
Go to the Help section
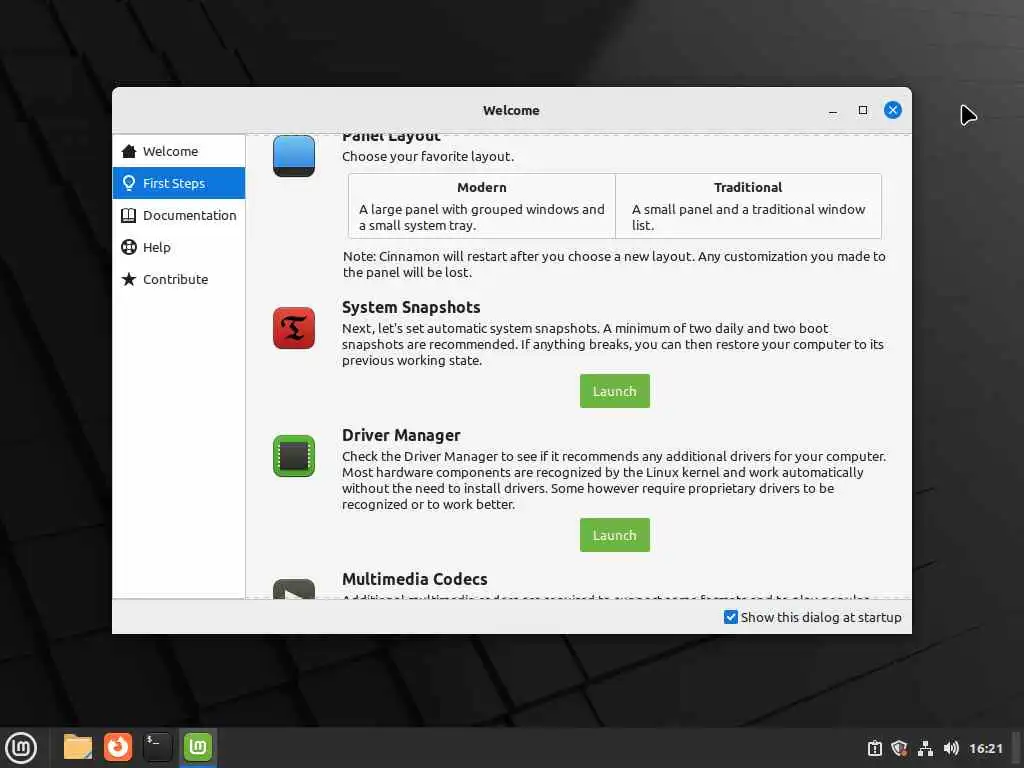(x=178, y=247)
